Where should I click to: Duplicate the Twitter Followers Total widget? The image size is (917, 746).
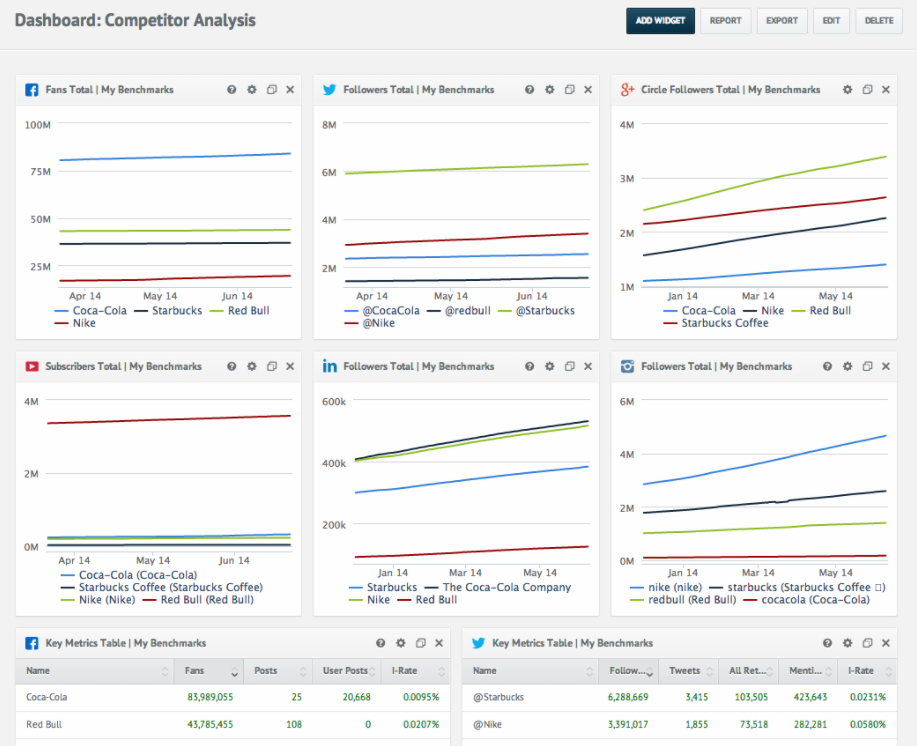click(x=569, y=89)
